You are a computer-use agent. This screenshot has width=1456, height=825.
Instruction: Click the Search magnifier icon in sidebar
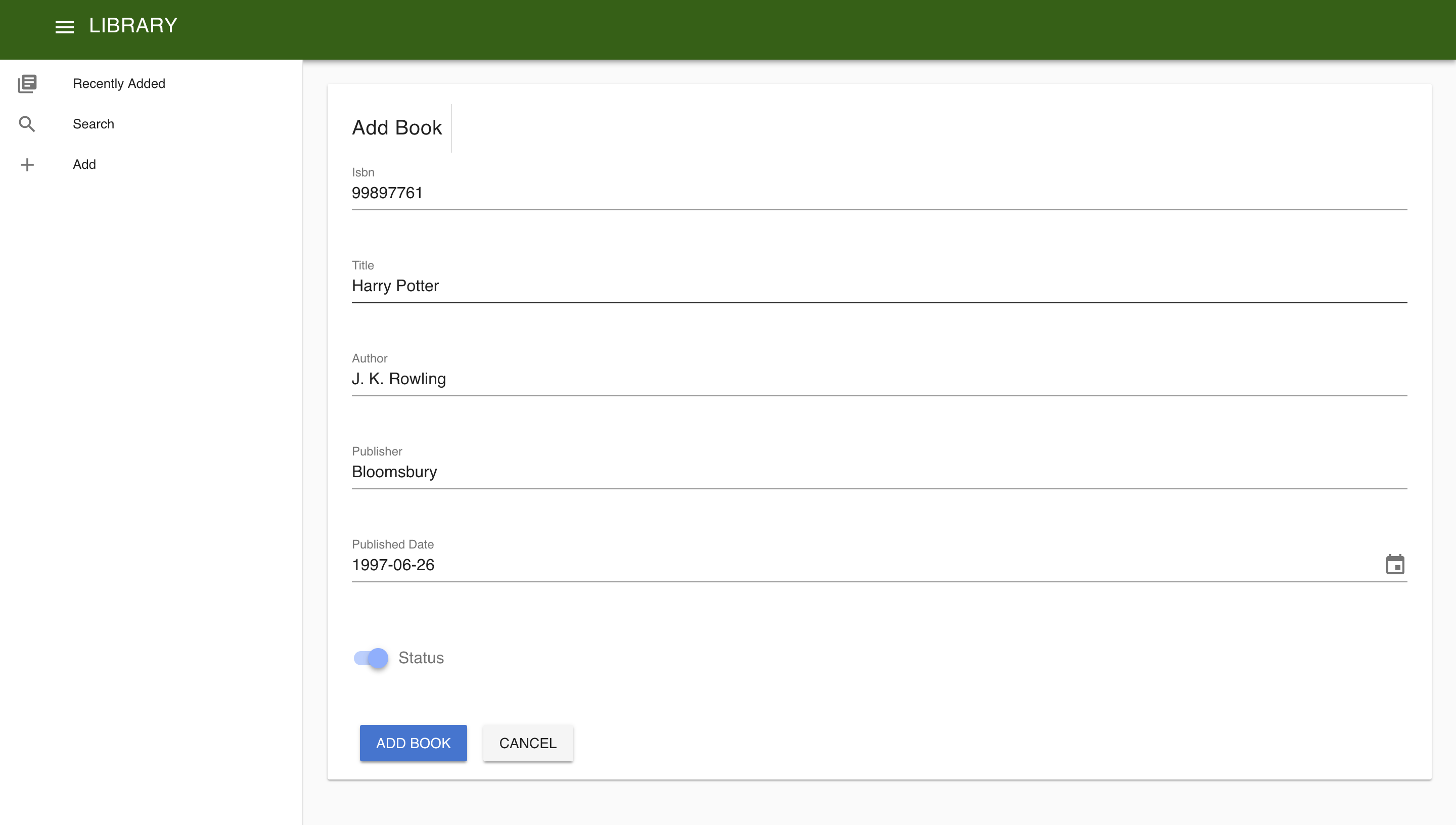pos(27,124)
